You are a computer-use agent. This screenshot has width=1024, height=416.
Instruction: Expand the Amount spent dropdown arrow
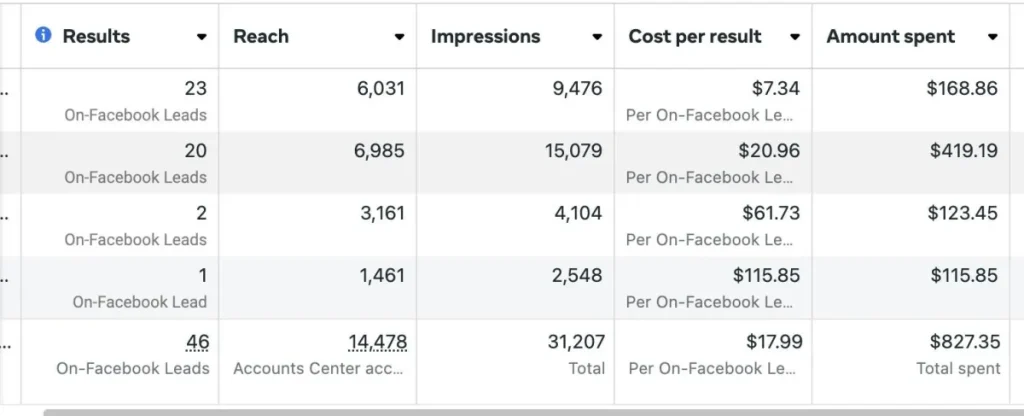[992, 37]
